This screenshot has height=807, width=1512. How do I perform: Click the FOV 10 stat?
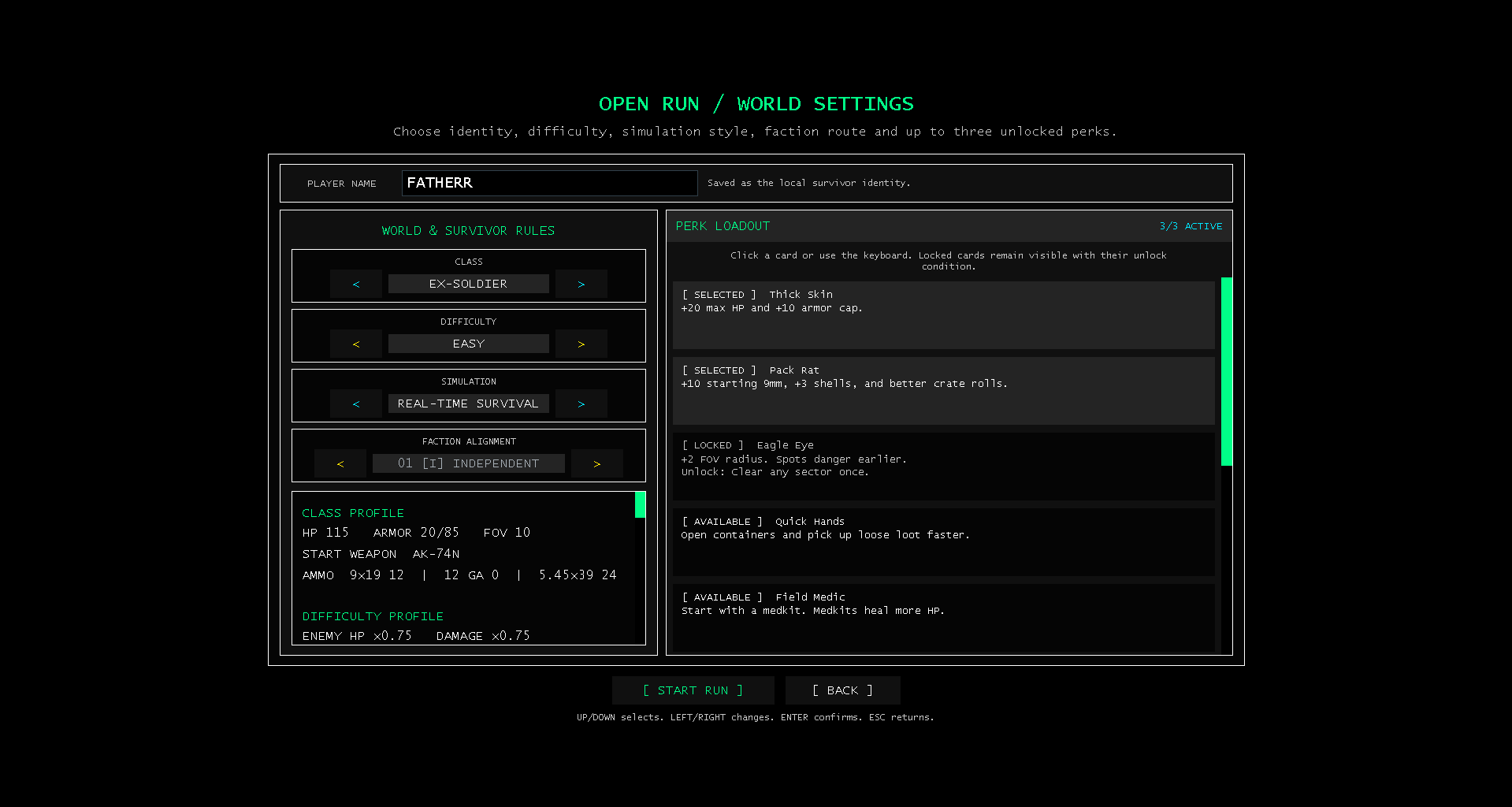pos(507,533)
